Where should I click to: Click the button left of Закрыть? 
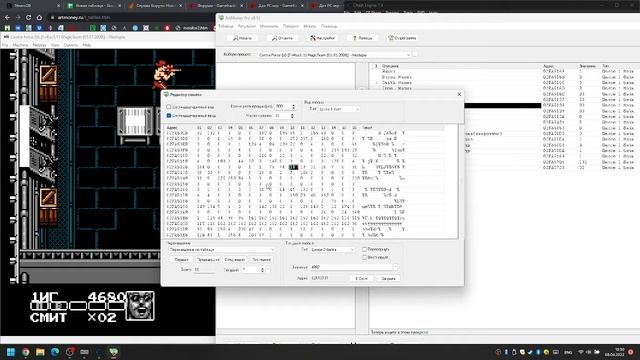pyautogui.click(x=361, y=278)
